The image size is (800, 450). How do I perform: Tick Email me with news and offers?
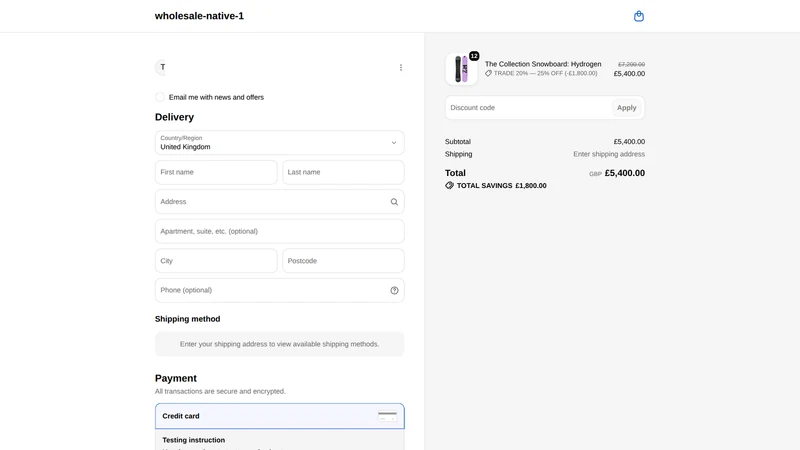[160, 97]
